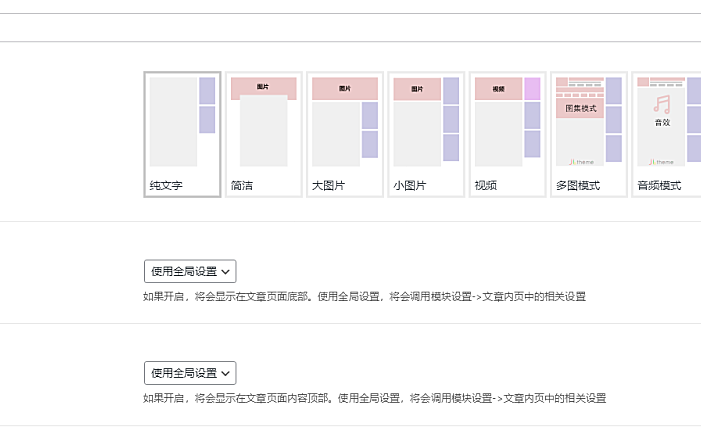Open the 使用全局设置 dropdown above the 内容顶部 note
The image size is (701, 434).
[190, 373]
